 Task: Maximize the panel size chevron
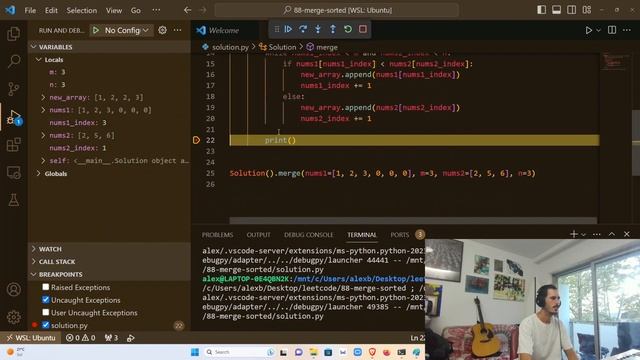tap(612, 234)
